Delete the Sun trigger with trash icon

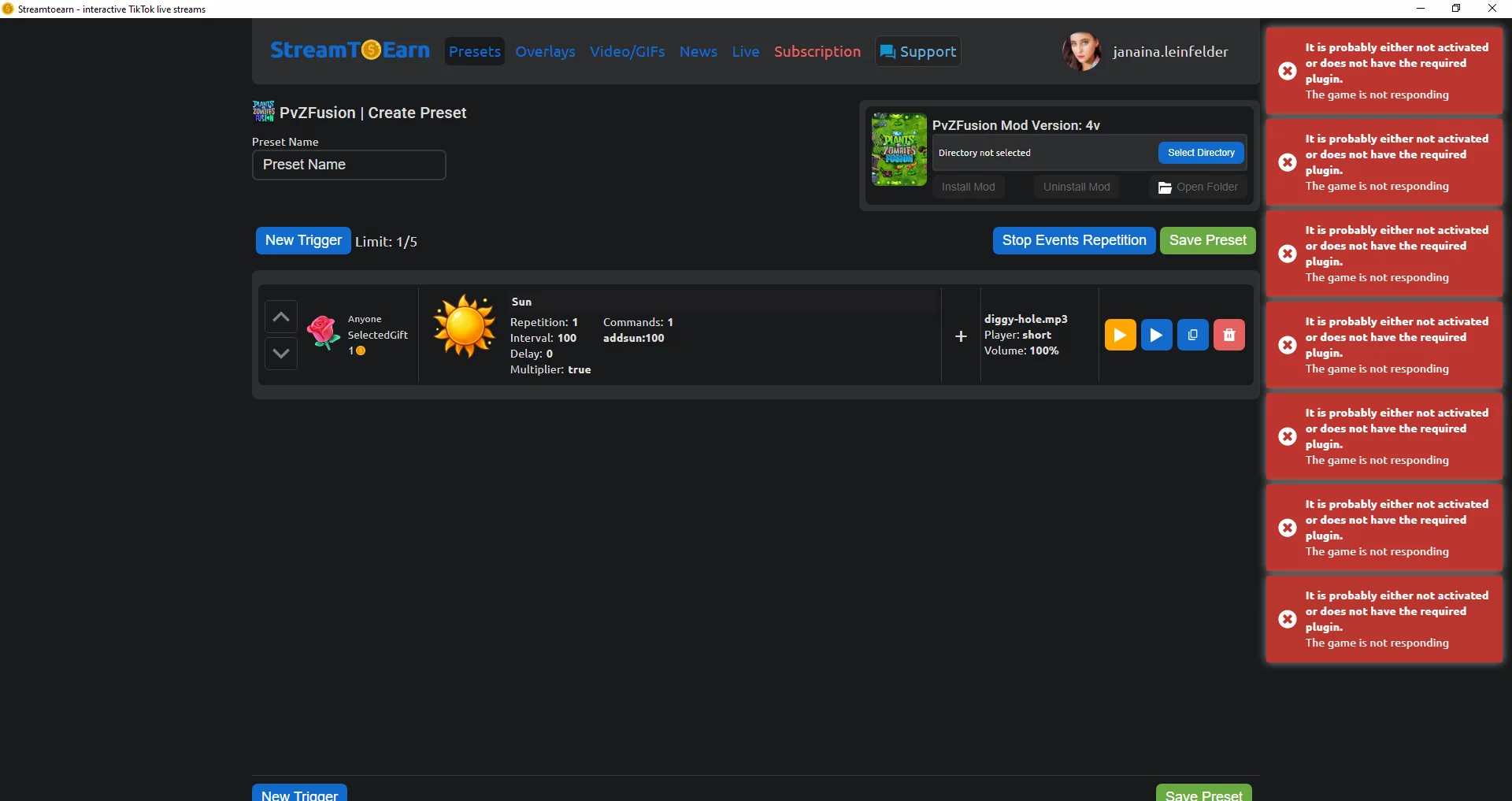1228,335
